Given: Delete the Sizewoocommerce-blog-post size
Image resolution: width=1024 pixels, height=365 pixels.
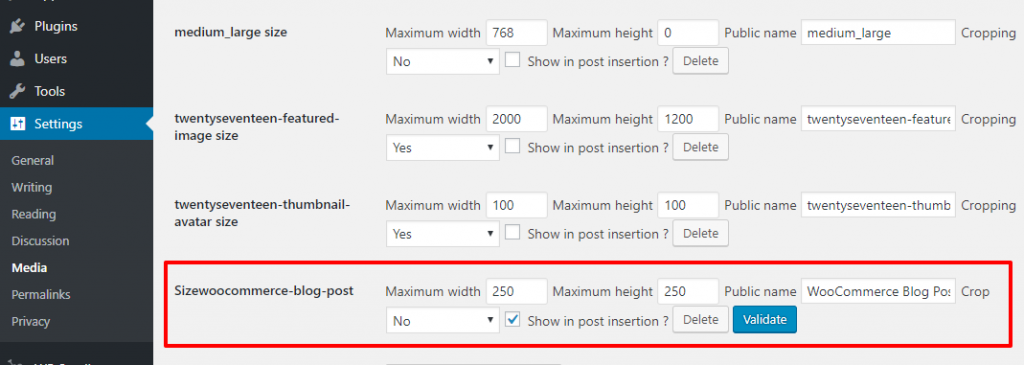Looking at the screenshot, I should [701, 320].
